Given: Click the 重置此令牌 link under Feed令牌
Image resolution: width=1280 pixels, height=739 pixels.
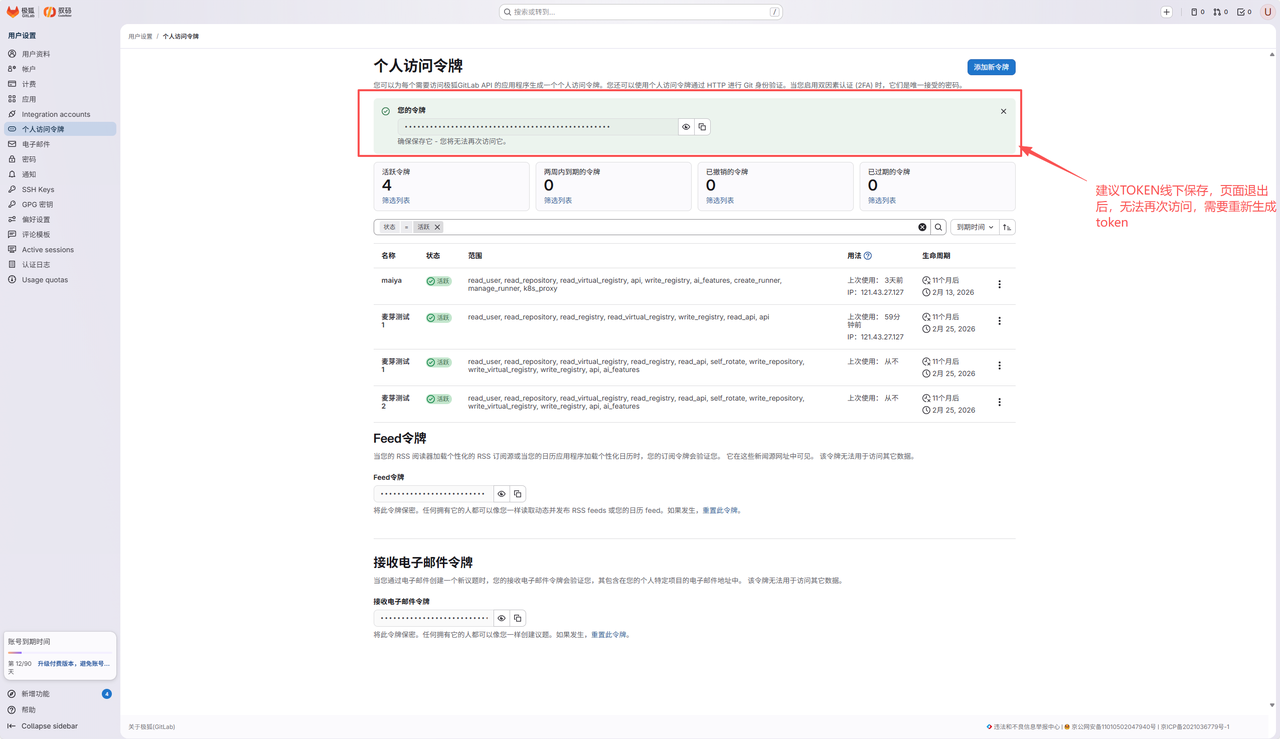Looking at the screenshot, I should pyautogui.click(x=720, y=511).
